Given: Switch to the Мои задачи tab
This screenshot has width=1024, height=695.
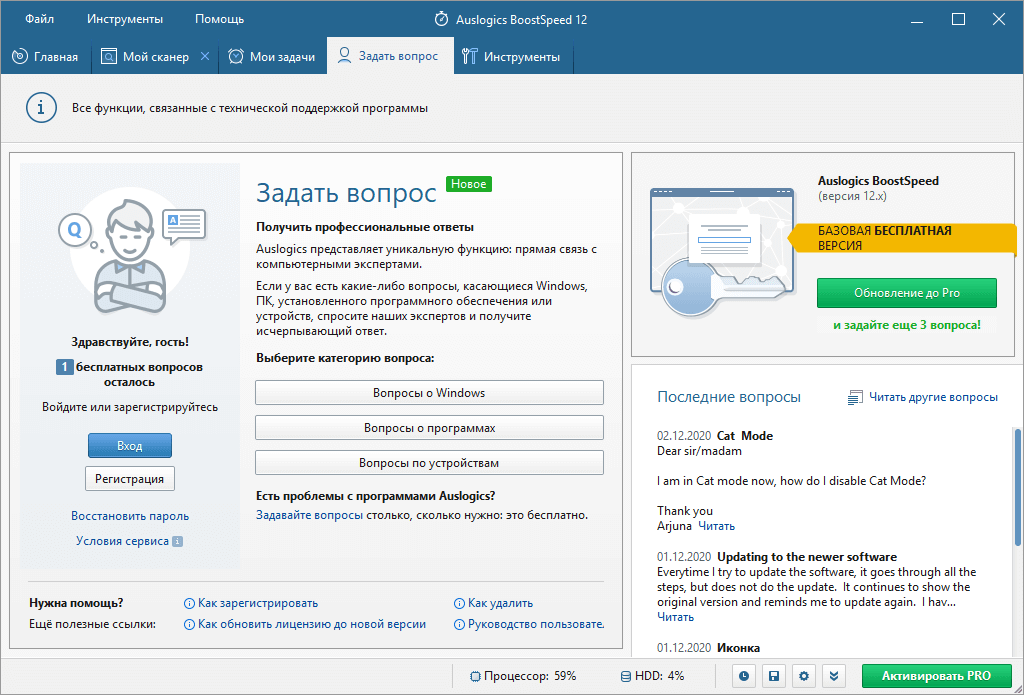Looking at the screenshot, I should 272,57.
